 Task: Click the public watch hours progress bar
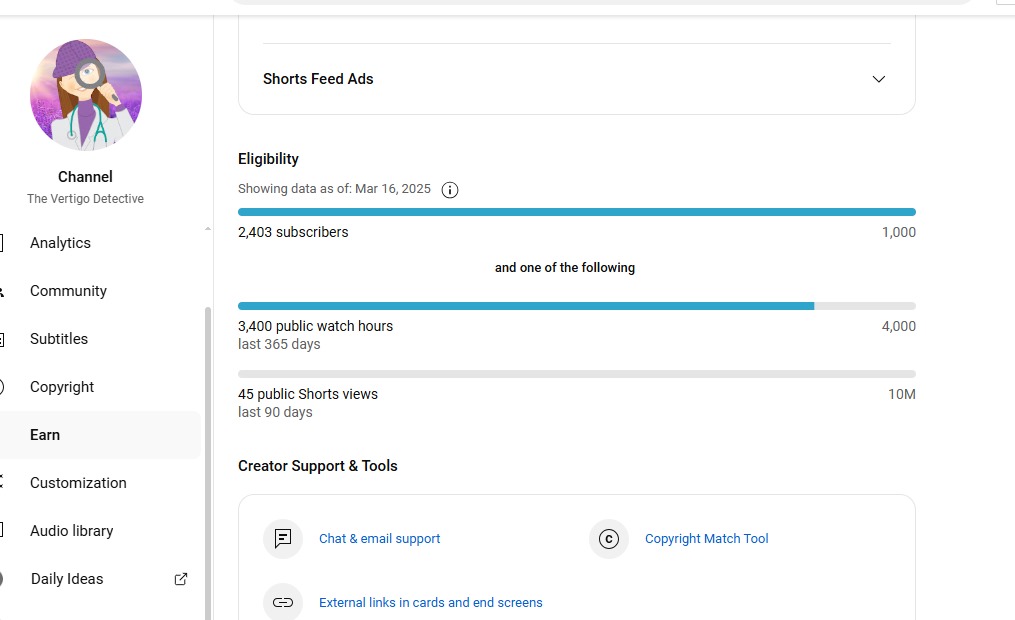pos(576,306)
